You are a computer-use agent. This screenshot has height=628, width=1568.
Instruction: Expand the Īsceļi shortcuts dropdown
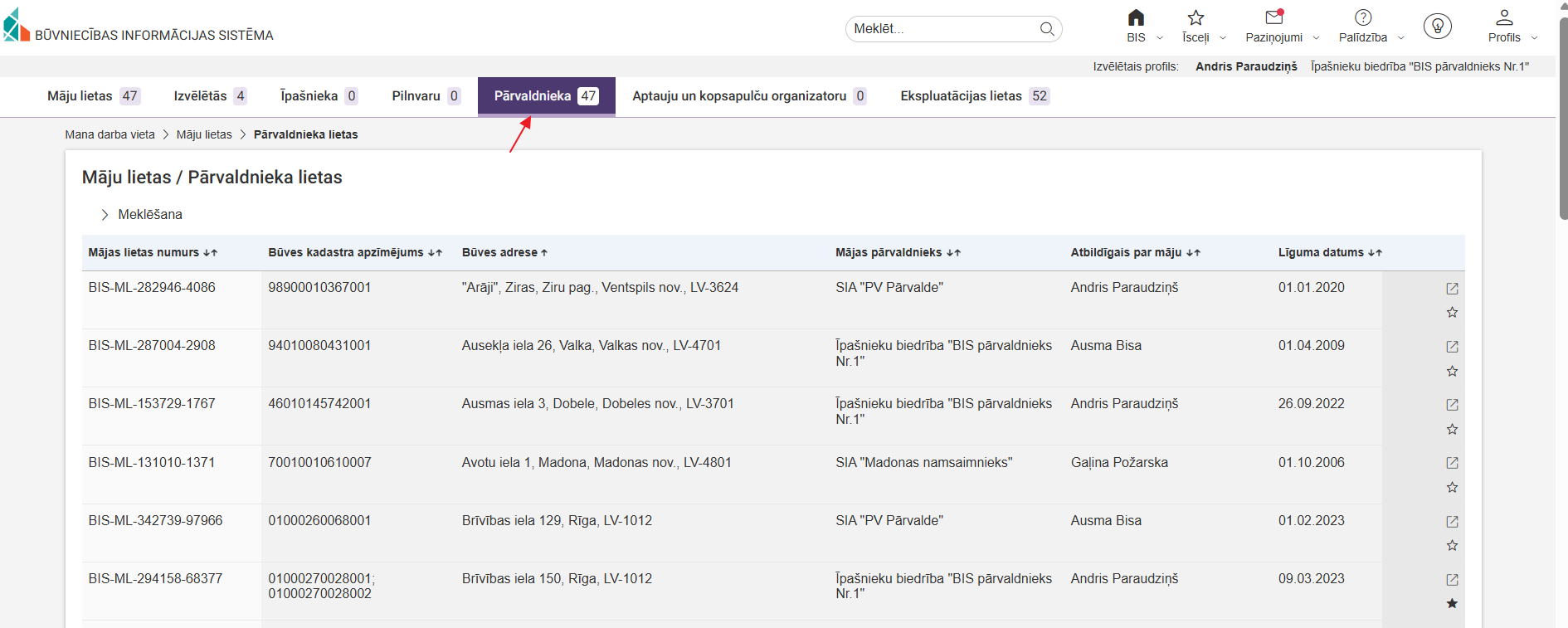pos(1203,27)
